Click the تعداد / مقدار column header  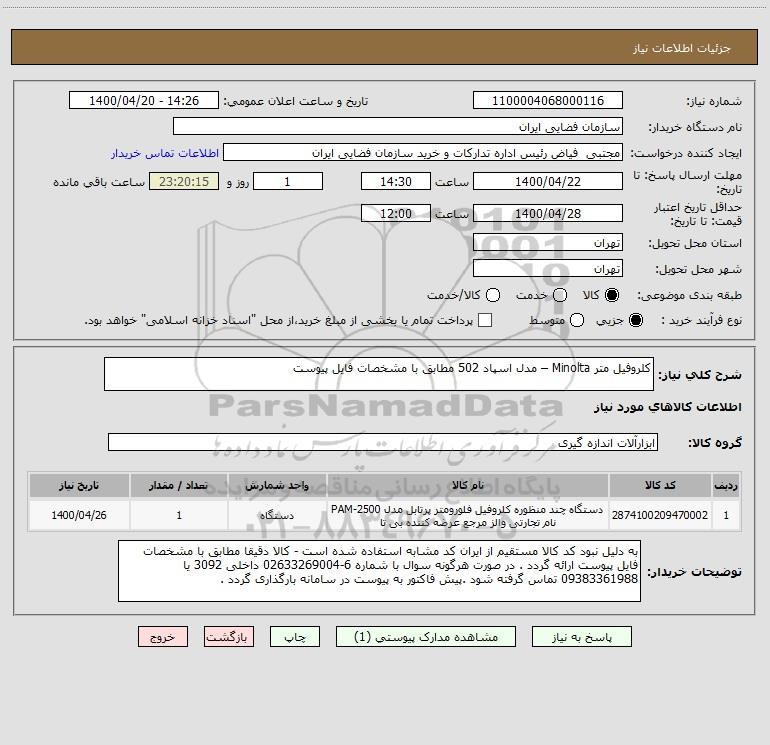click(179, 485)
